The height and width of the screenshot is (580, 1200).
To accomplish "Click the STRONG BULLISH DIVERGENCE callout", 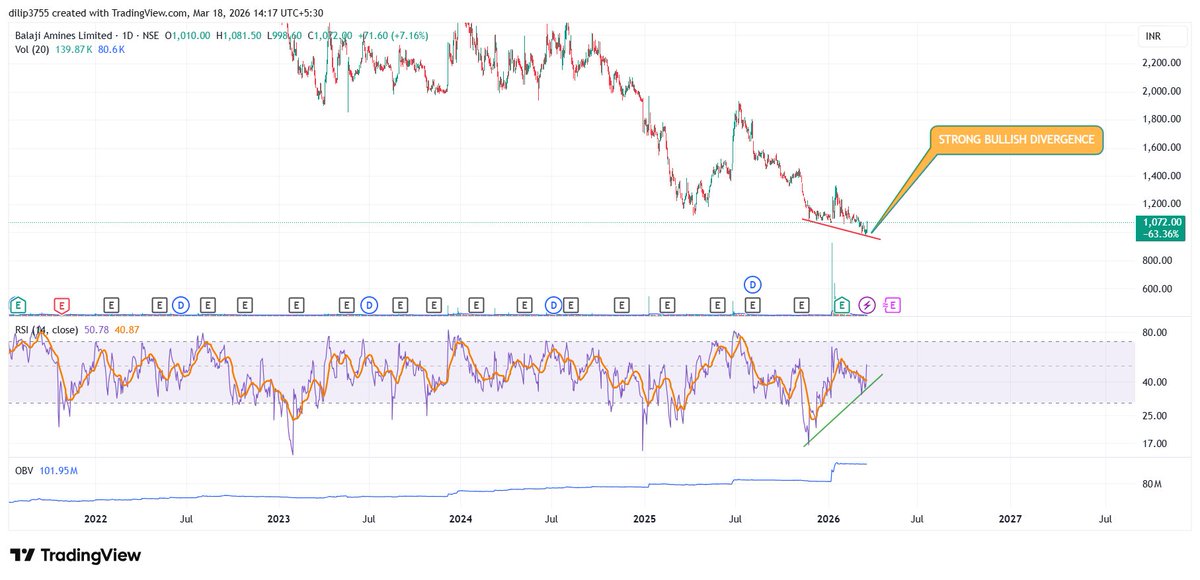I will pyautogui.click(x=1016, y=141).
